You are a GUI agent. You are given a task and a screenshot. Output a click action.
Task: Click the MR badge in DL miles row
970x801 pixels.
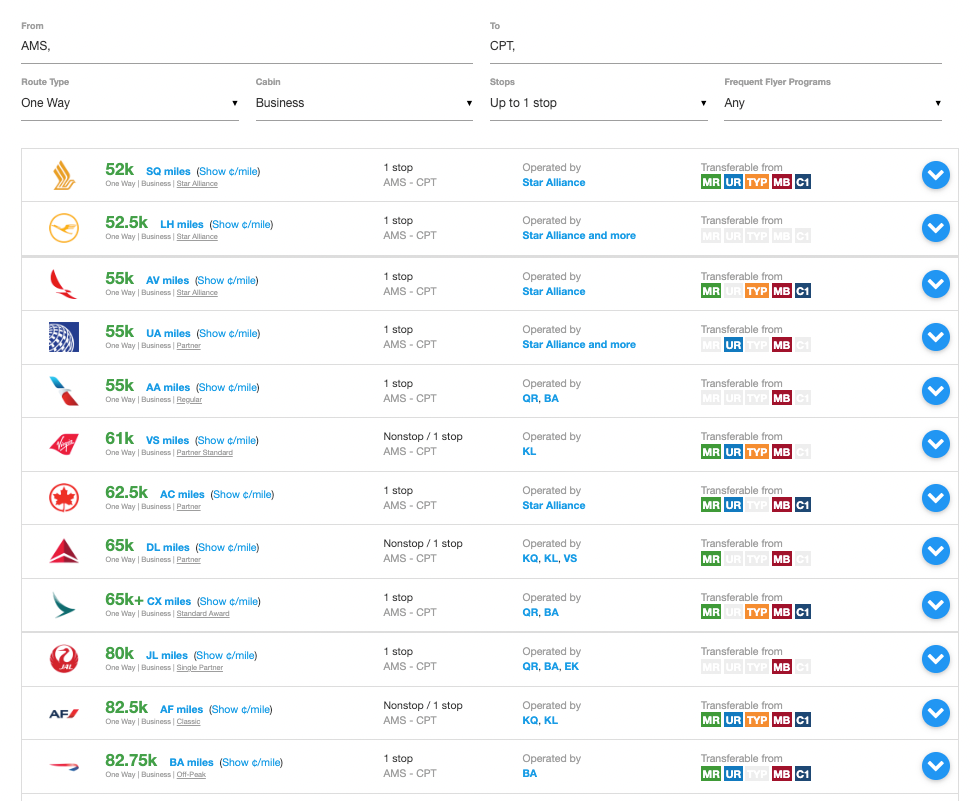coord(711,559)
